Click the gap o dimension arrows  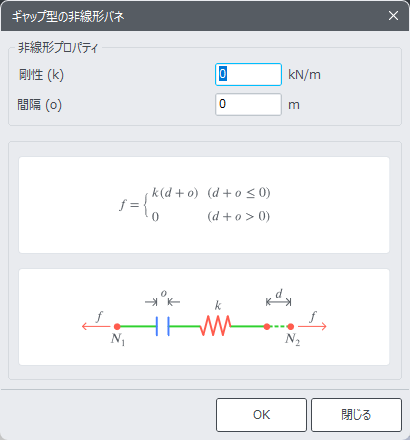(x=163, y=302)
